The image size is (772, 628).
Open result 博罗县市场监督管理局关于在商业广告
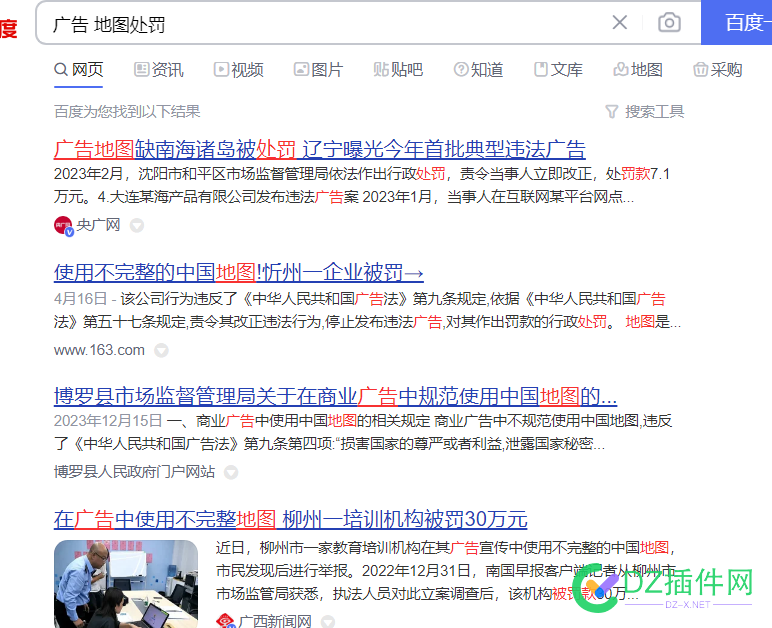click(x=335, y=396)
